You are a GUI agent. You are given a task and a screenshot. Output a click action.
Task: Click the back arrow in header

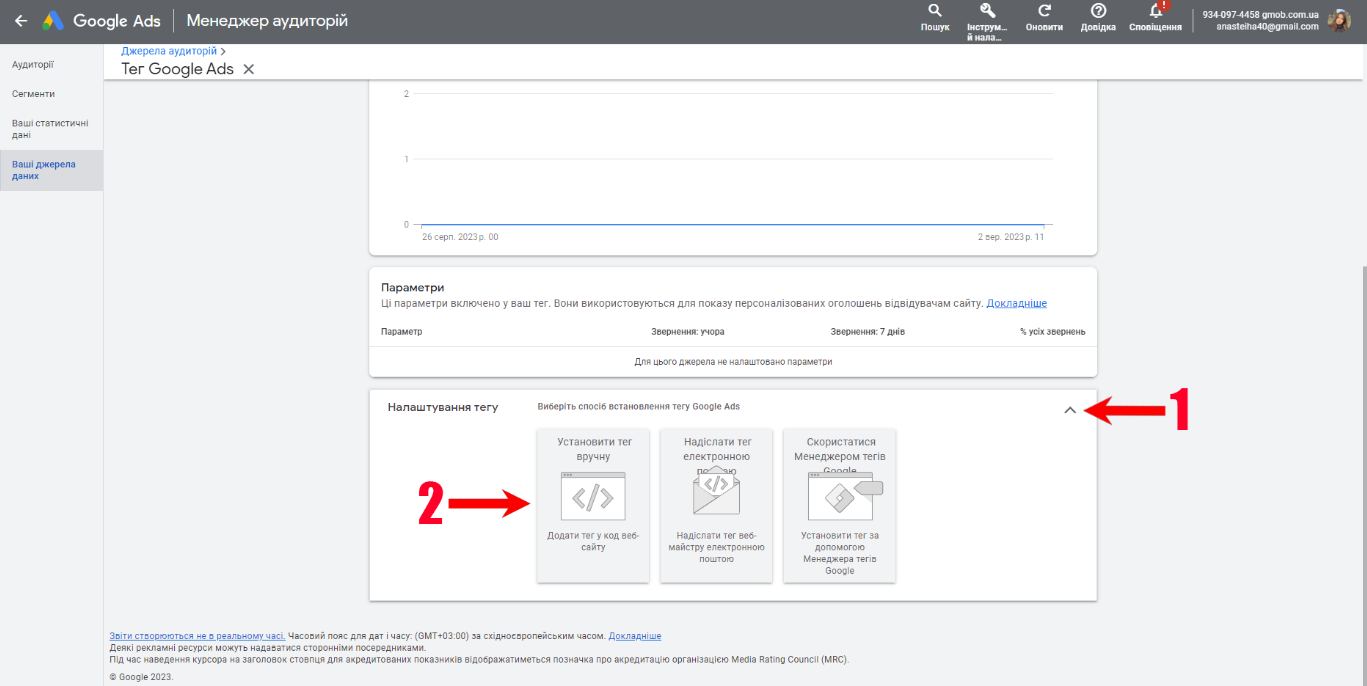point(21,20)
